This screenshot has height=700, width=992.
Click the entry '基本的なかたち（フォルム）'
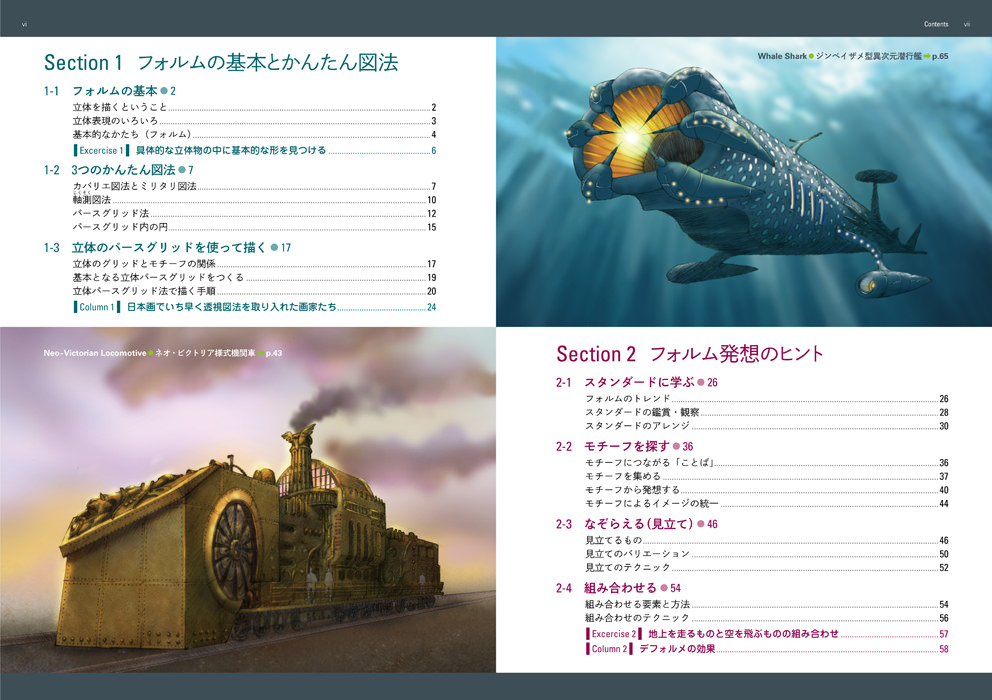click(254, 135)
